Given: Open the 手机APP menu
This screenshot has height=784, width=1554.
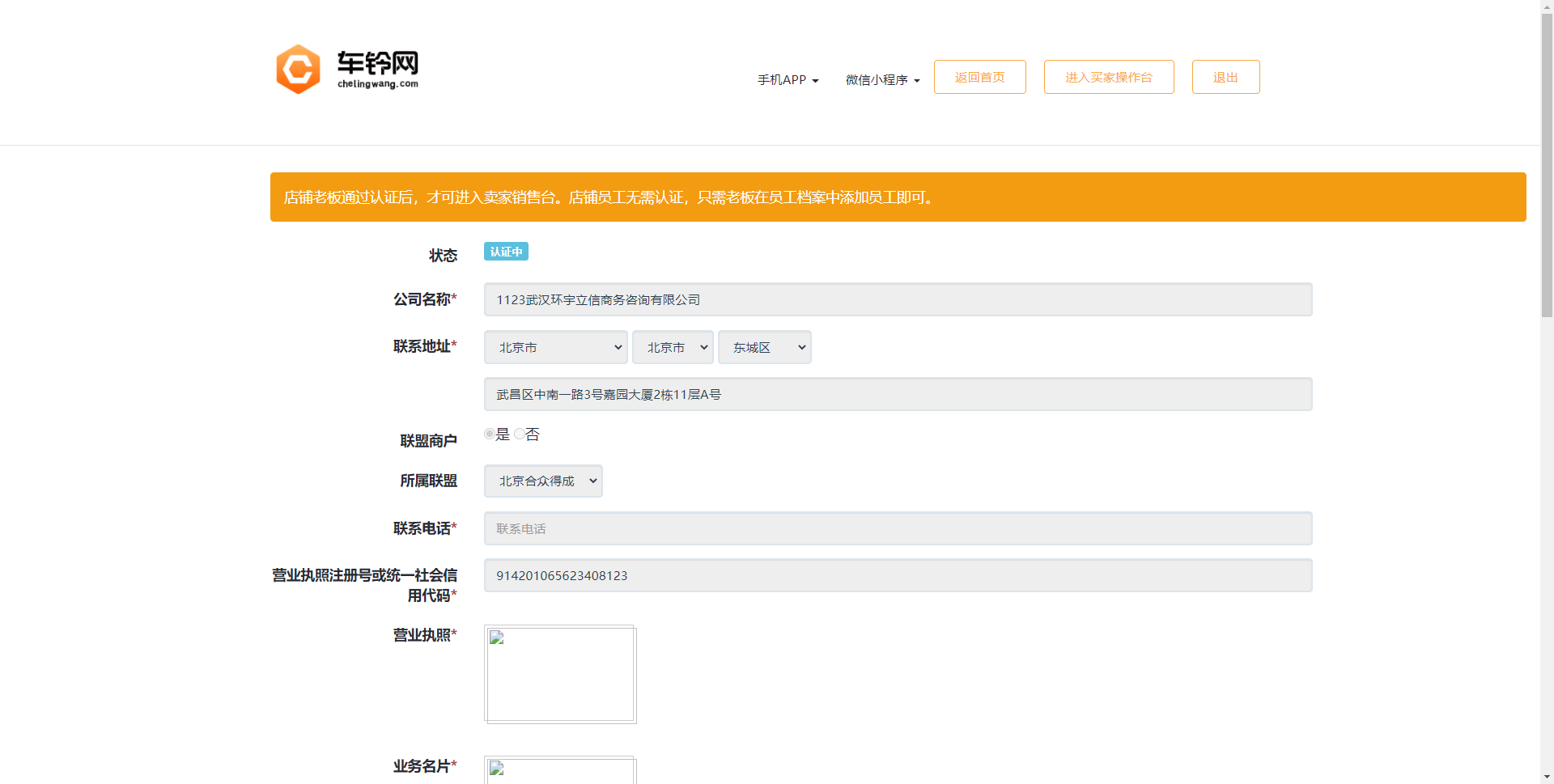Looking at the screenshot, I should pos(788,80).
